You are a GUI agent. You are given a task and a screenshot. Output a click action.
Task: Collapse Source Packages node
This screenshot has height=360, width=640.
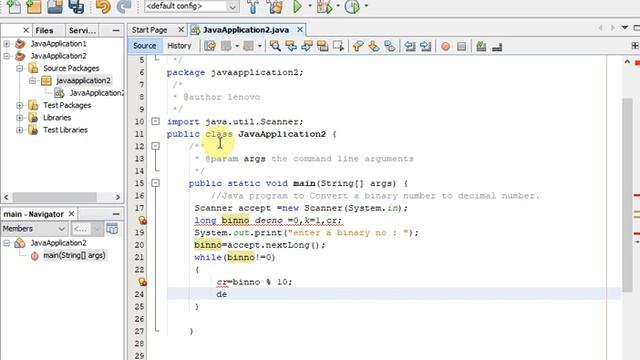(x=20, y=68)
